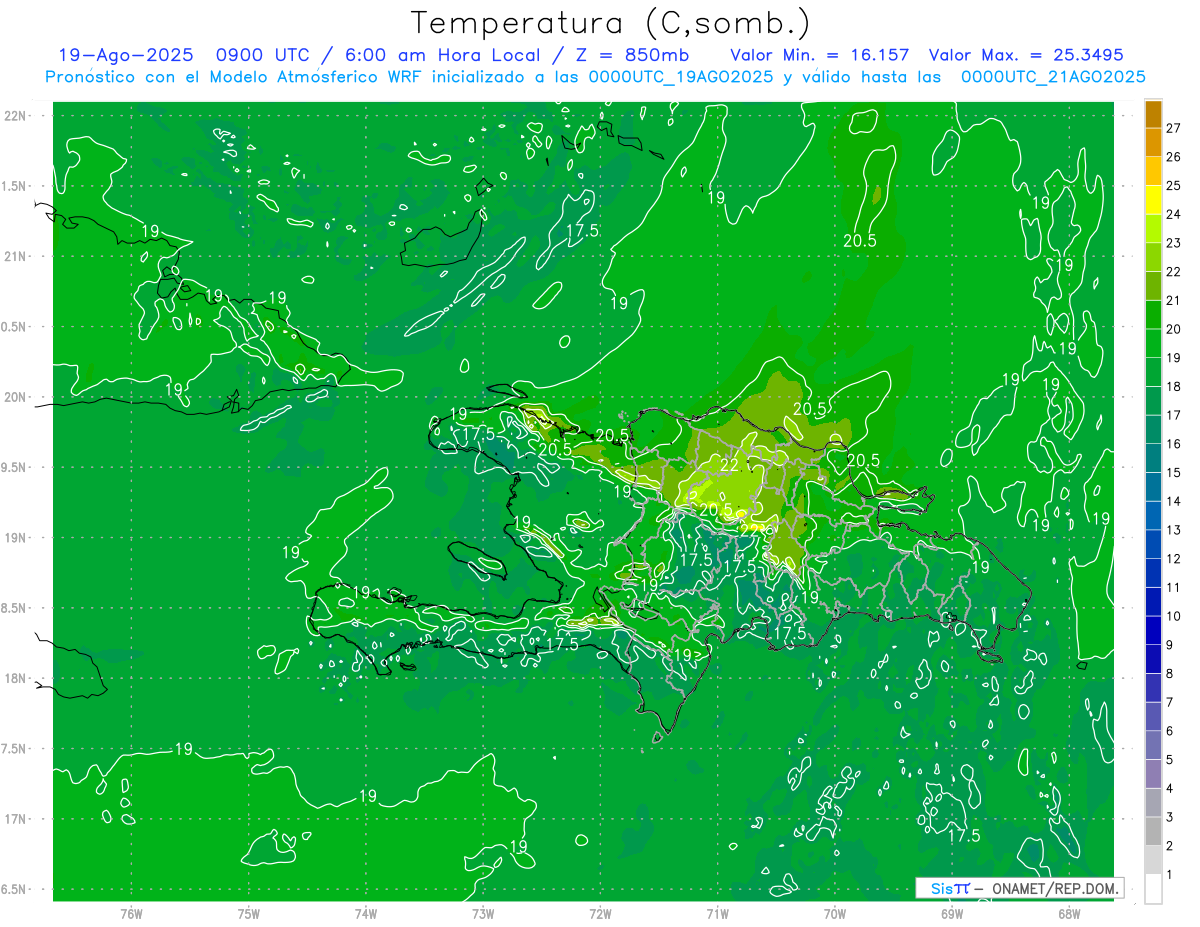Click the "6" label on the color scale

coord(1169,731)
